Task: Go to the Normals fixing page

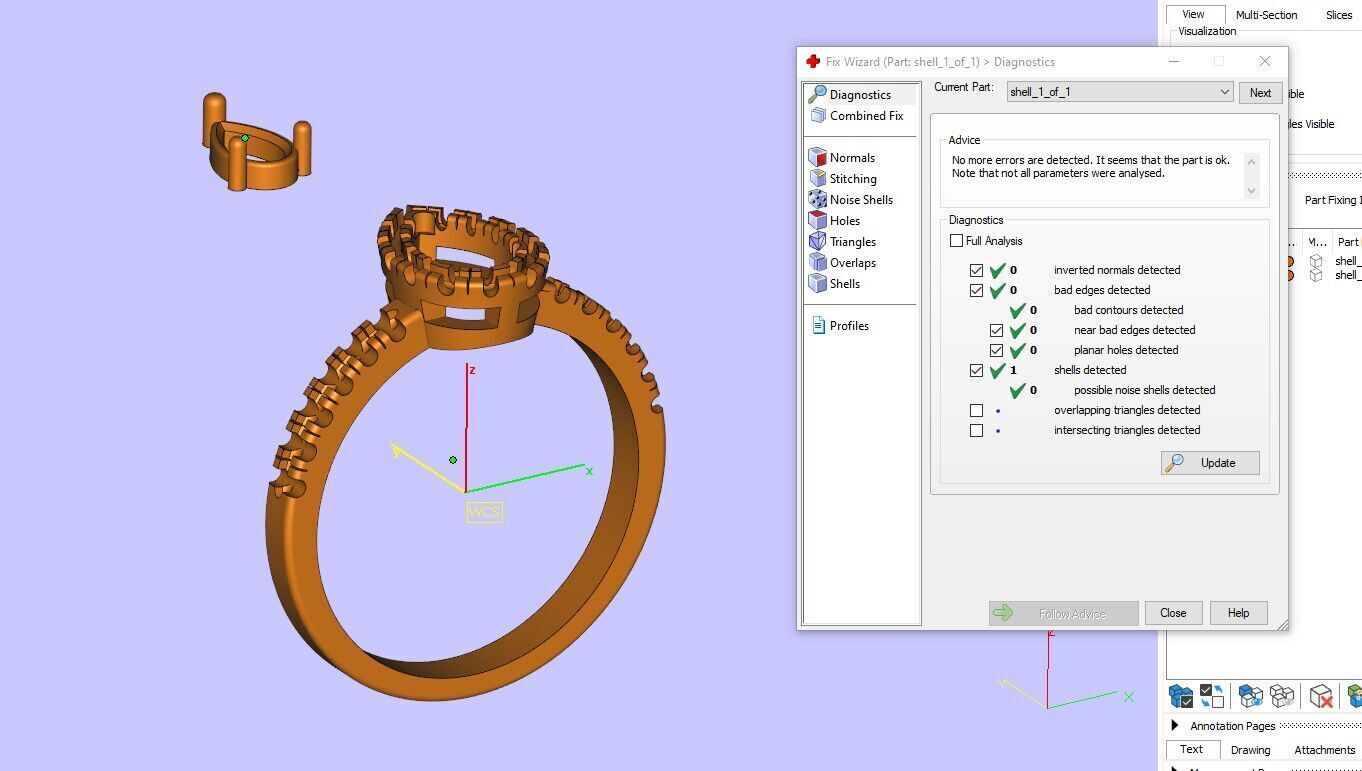Action: 852,158
